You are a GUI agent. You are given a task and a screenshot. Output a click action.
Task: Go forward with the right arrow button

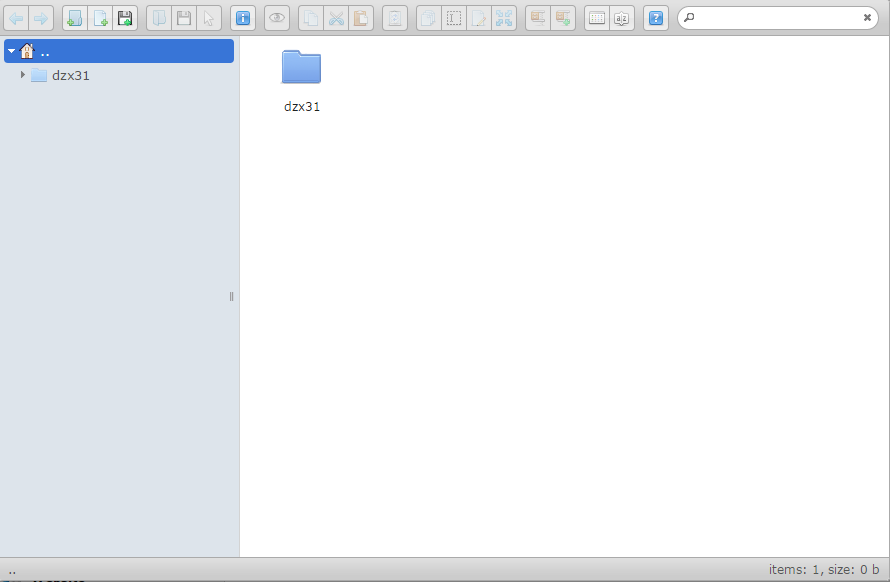(x=41, y=18)
